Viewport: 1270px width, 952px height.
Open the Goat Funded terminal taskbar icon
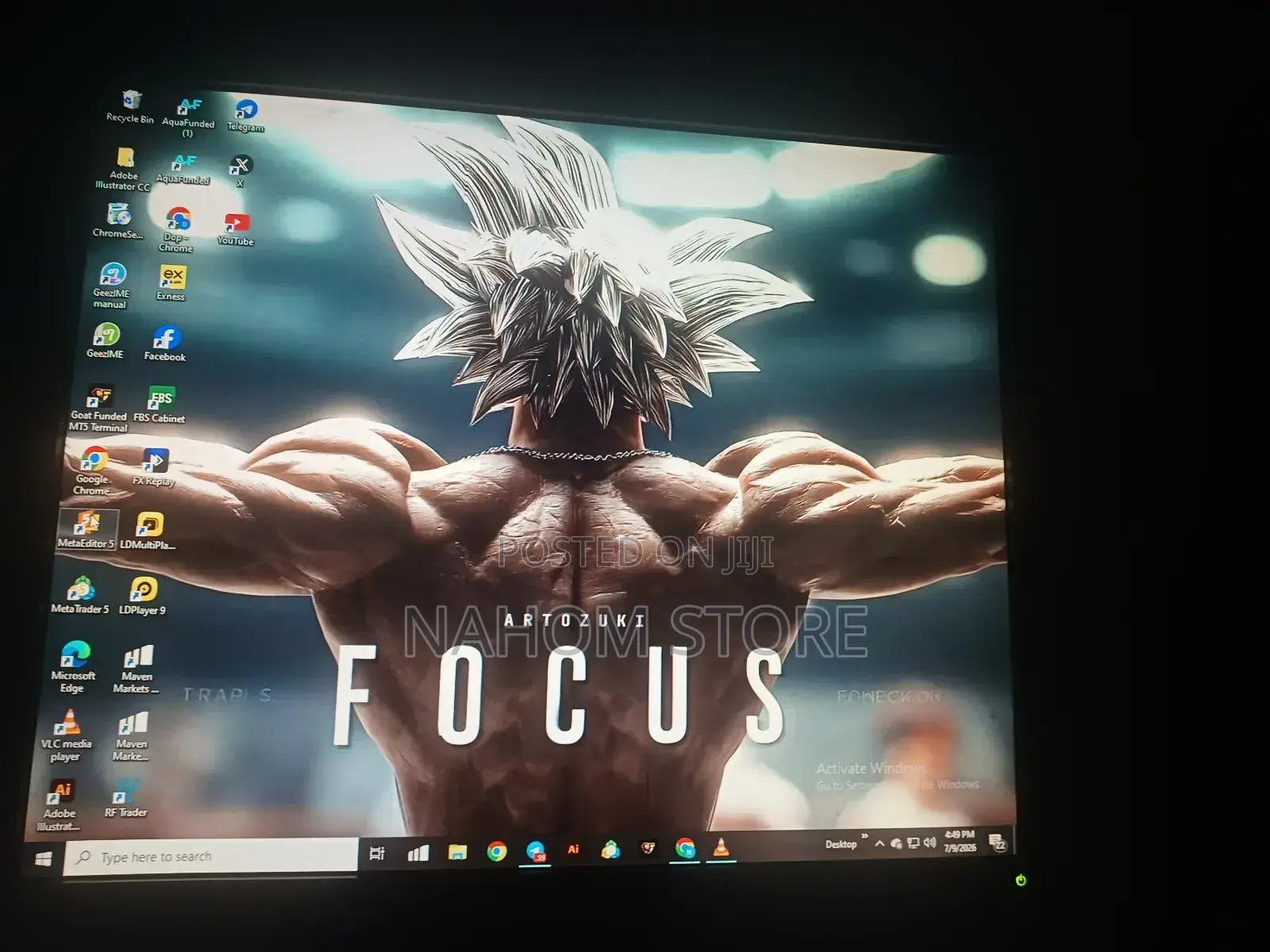coord(648,849)
